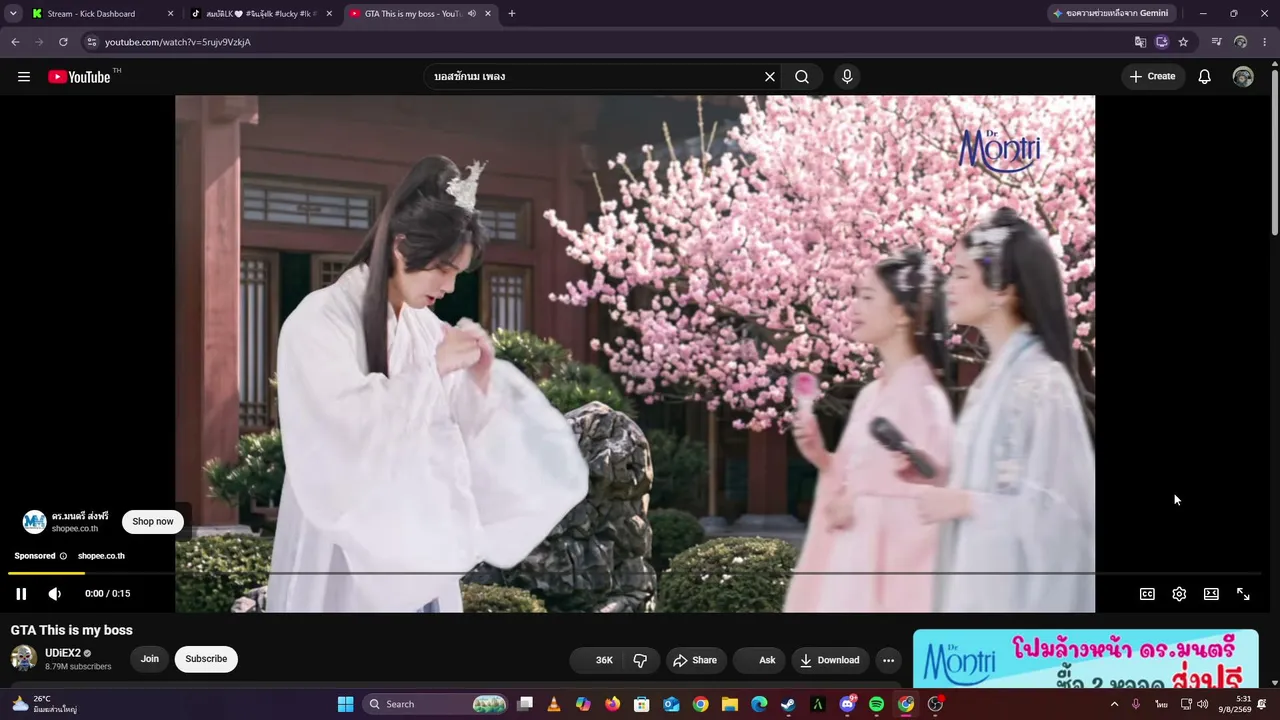Screen dimensions: 1280x720
Task: Mute the video player volume
Action: (55, 594)
